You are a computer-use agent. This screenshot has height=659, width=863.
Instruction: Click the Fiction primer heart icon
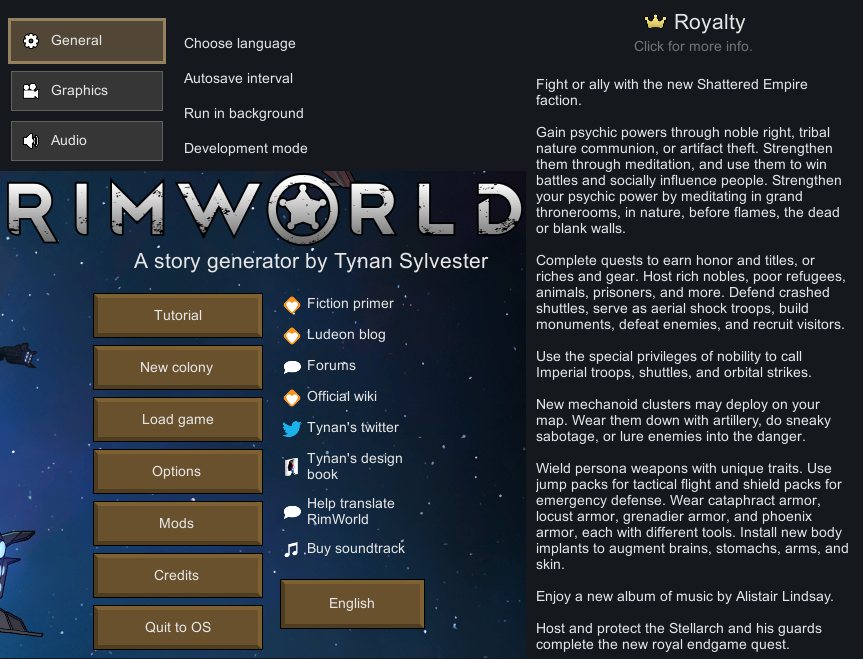[292, 304]
